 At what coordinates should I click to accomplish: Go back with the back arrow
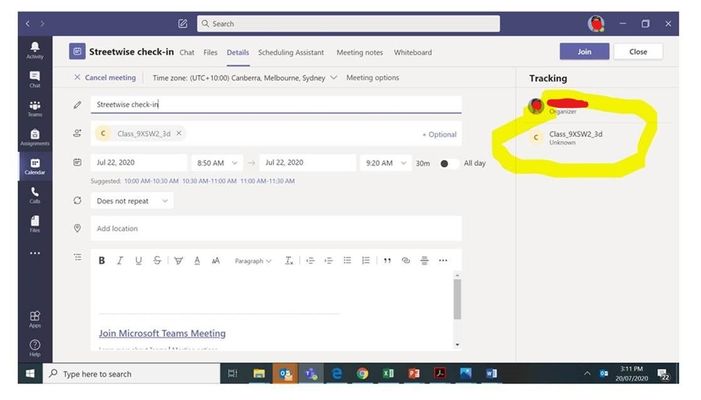(28, 23)
